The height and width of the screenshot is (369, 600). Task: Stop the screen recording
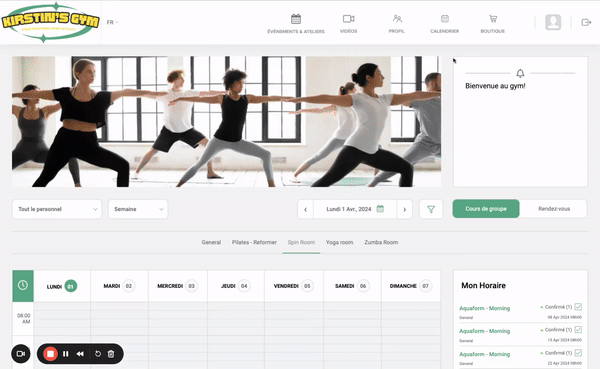pyautogui.click(x=50, y=354)
